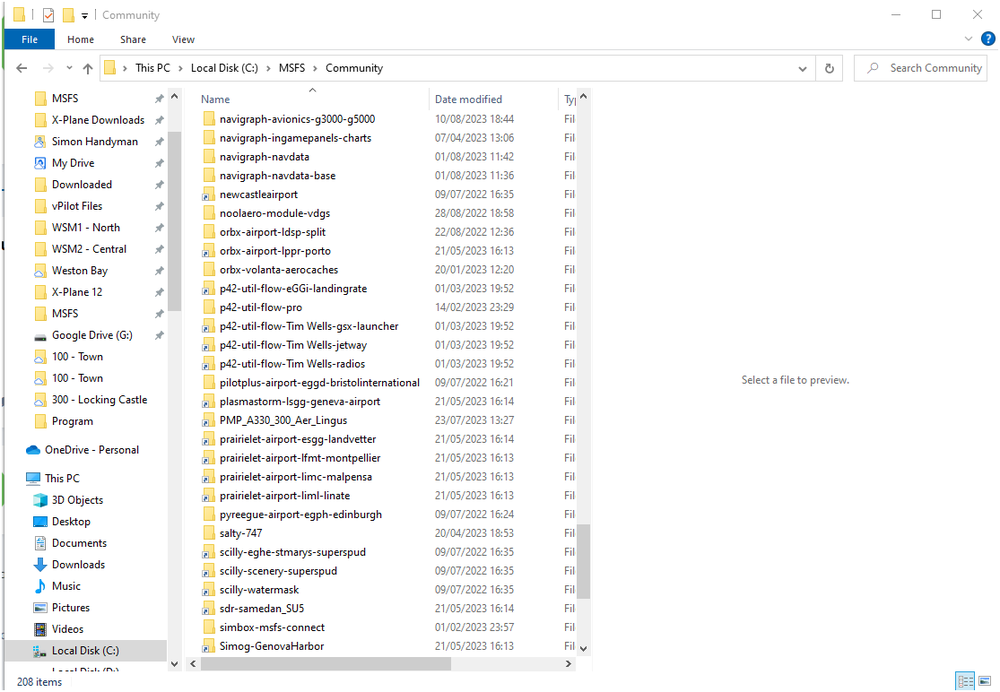Switch to the View ribbon tab
The width and height of the screenshot is (1000, 692).
183,39
